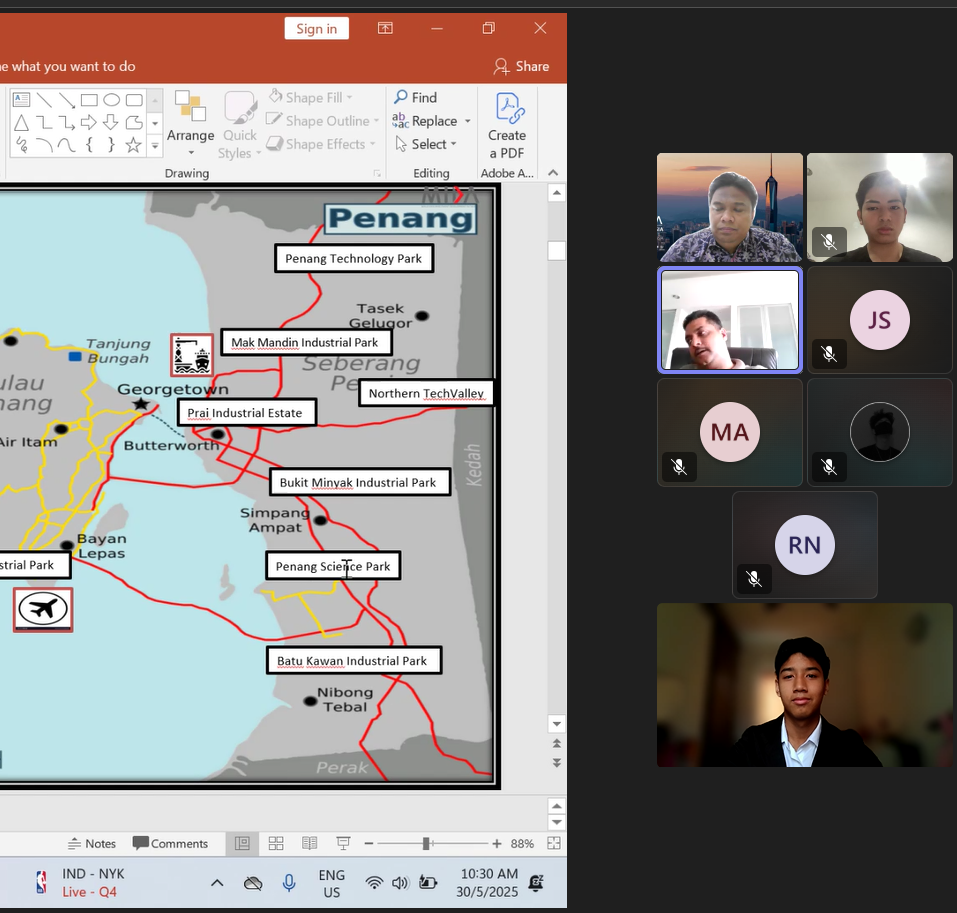Click Create a PDF Adobe button
The width and height of the screenshot is (957, 913).
tap(507, 126)
